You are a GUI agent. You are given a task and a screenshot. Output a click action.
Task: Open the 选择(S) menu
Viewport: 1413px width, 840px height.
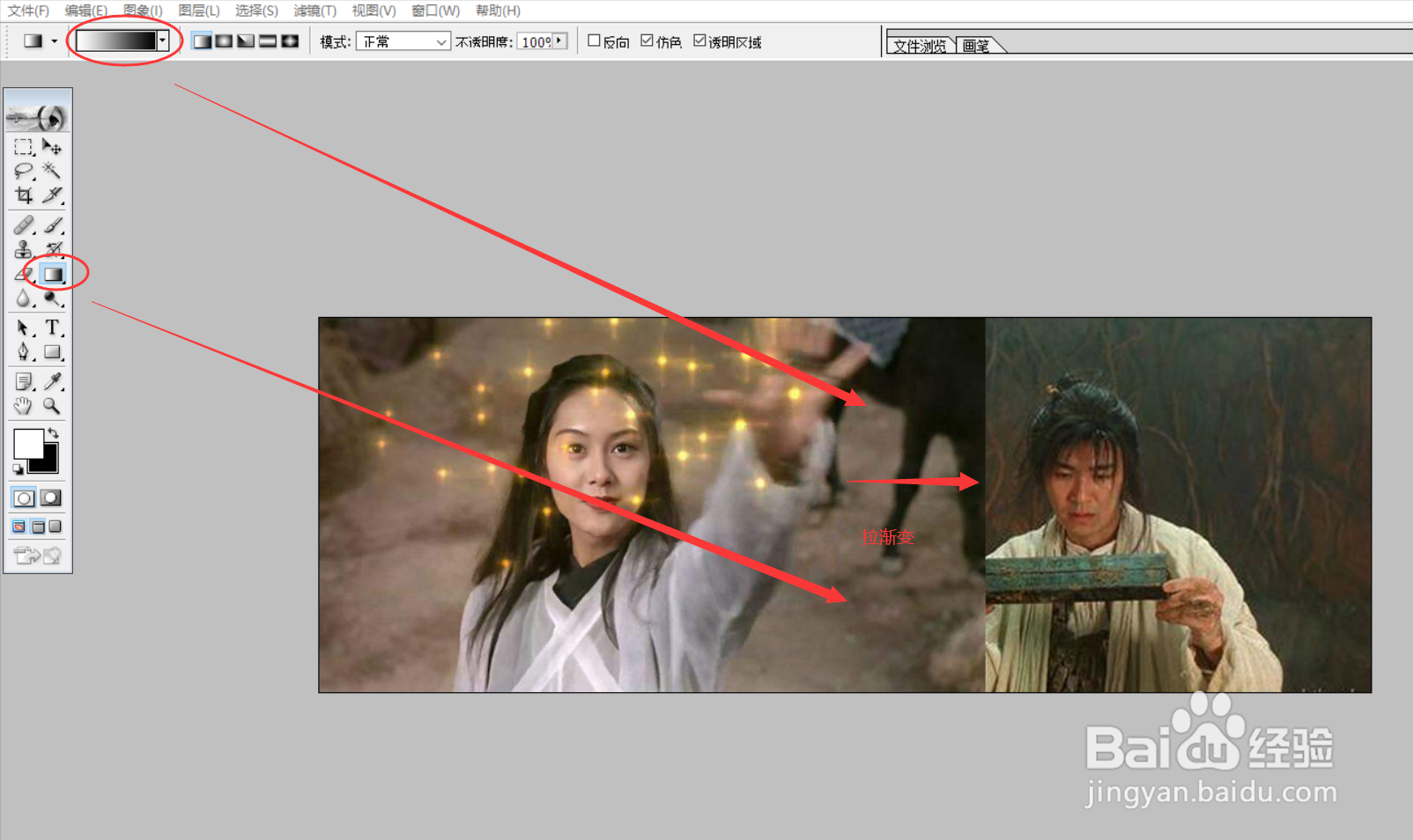pos(256,11)
